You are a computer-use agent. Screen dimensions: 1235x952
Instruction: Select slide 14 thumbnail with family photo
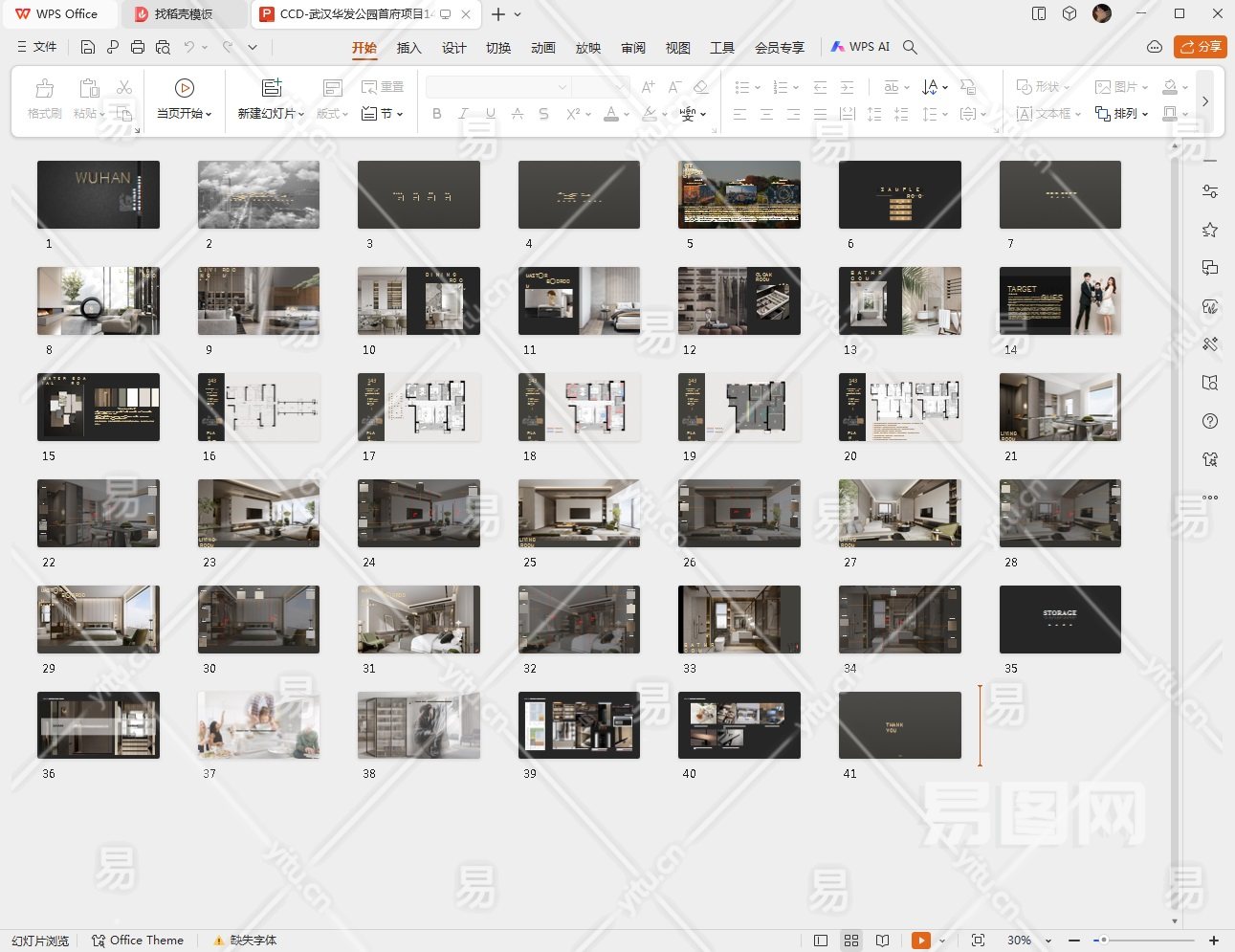click(1059, 300)
